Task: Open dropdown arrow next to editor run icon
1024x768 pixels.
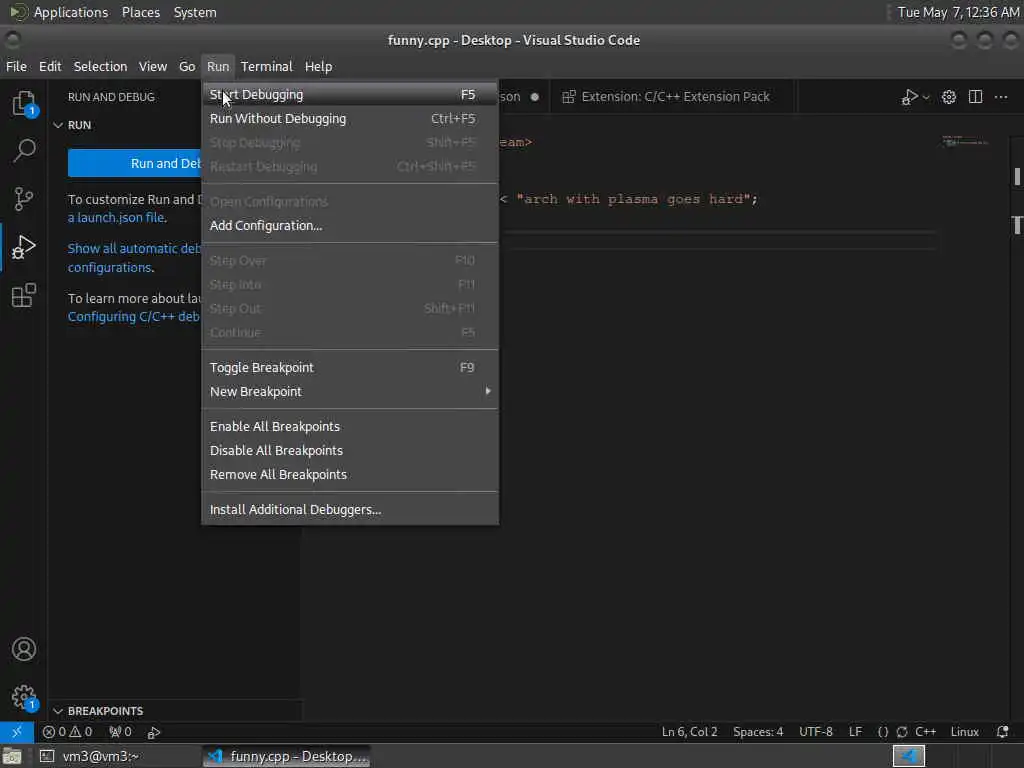Action: 926,97
